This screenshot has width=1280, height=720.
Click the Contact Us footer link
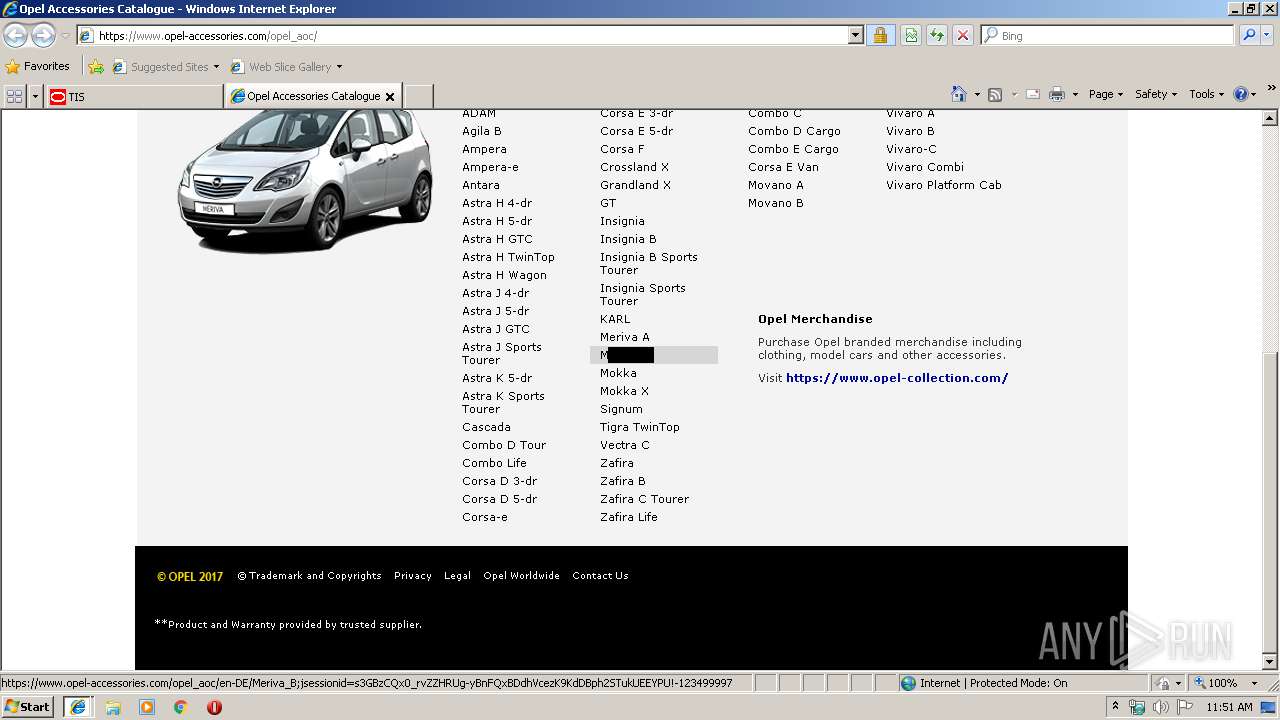[600, 576]
